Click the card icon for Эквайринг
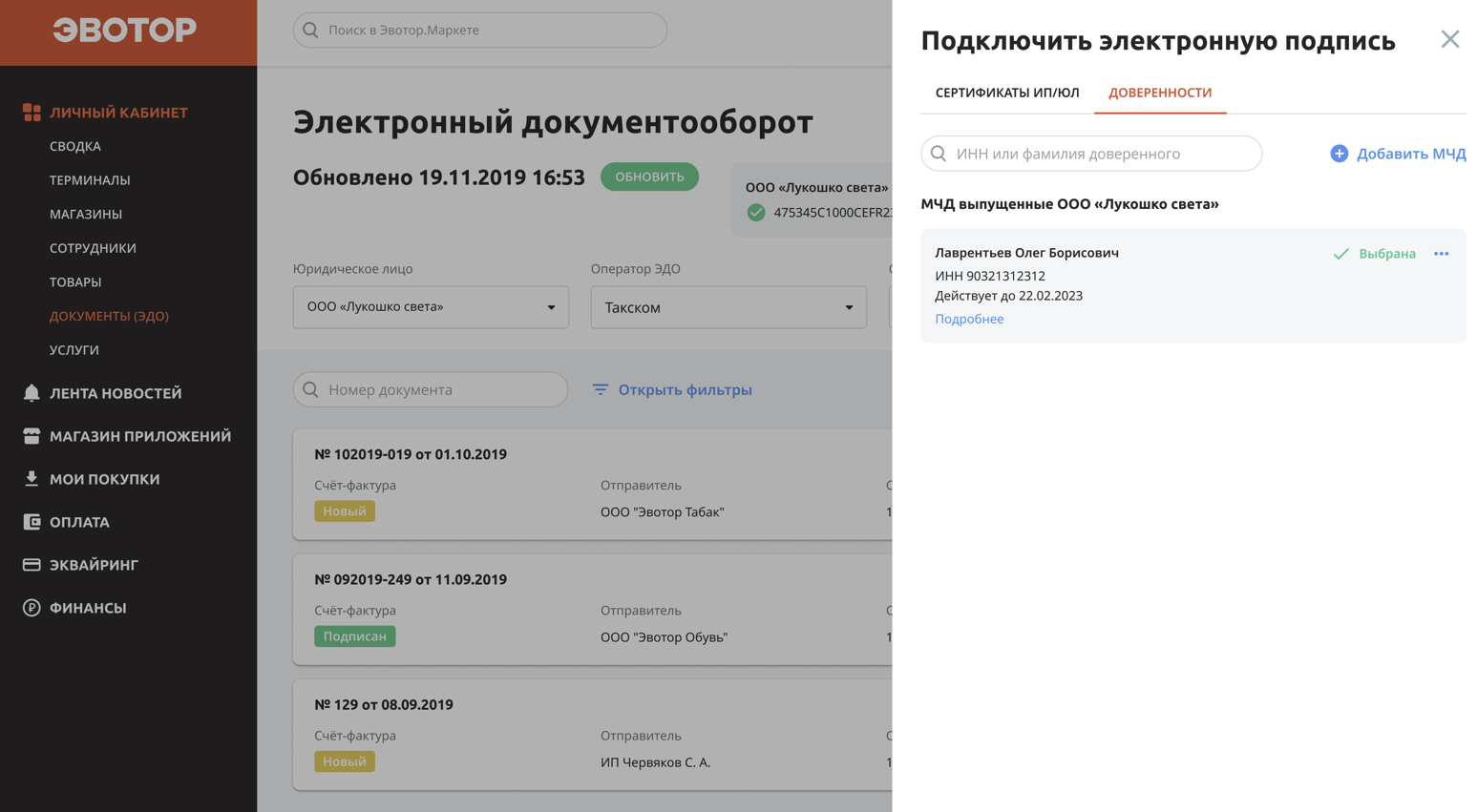 (x=32, y=565)
